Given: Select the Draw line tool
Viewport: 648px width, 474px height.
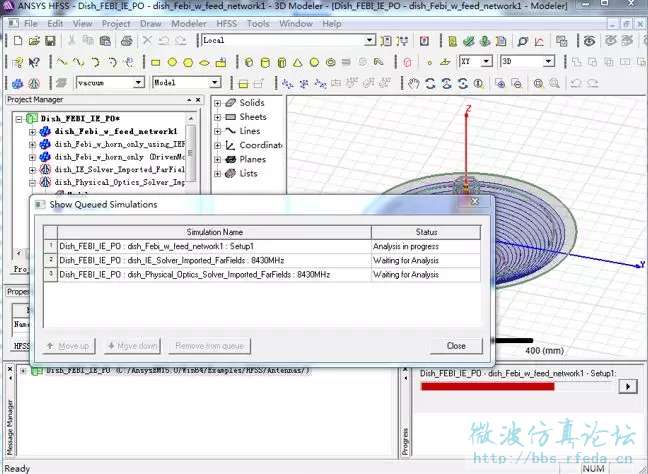Looking at the screenshot, I should pyautogui.click(x=62, y=62).
